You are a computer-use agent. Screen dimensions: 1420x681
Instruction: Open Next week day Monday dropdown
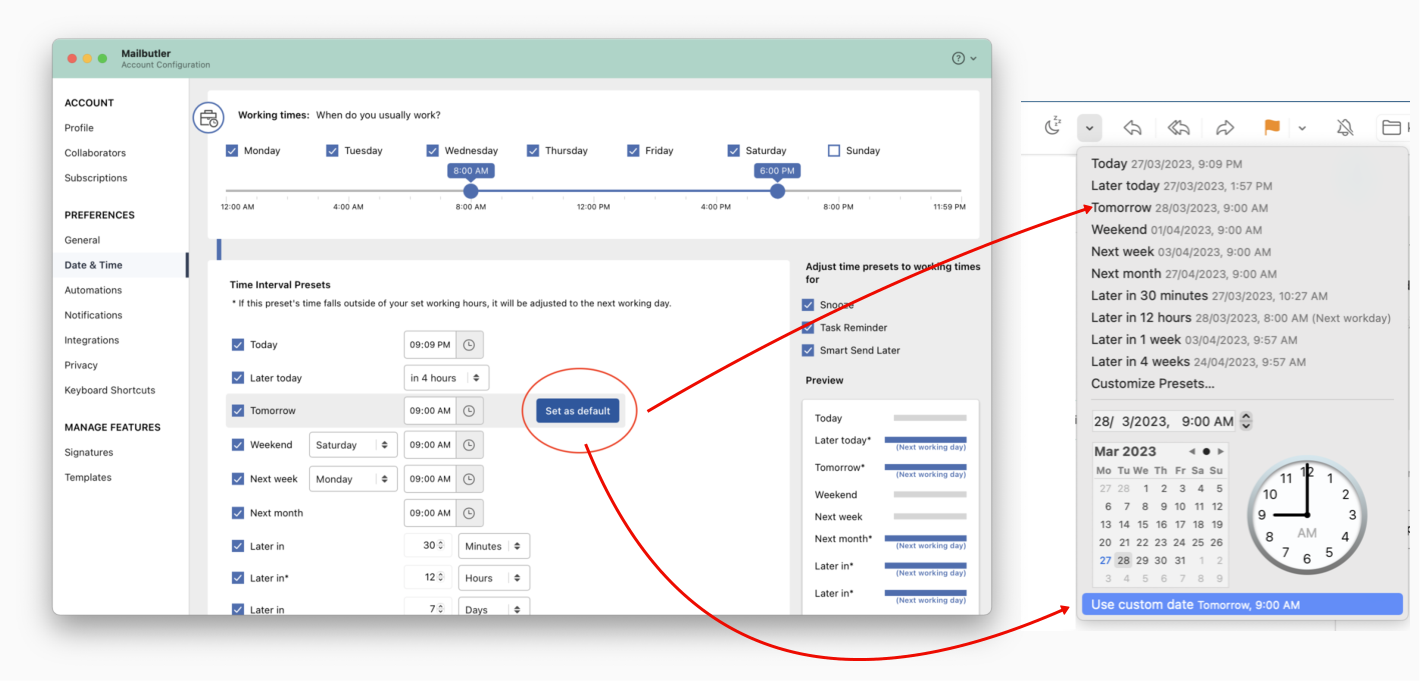click(x=353, y=479)
